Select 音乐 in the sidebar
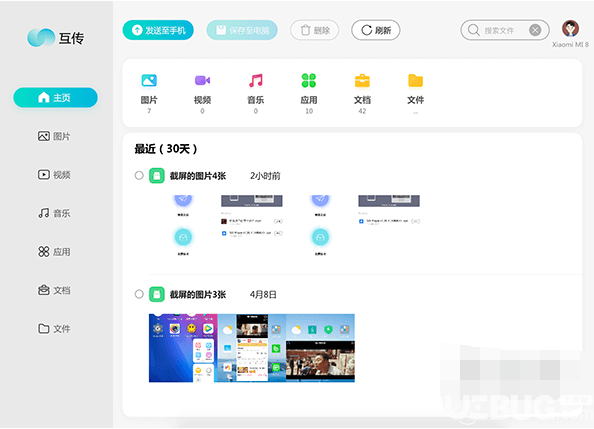This screenshot has width=594, height=429. [x=55, y=213]
